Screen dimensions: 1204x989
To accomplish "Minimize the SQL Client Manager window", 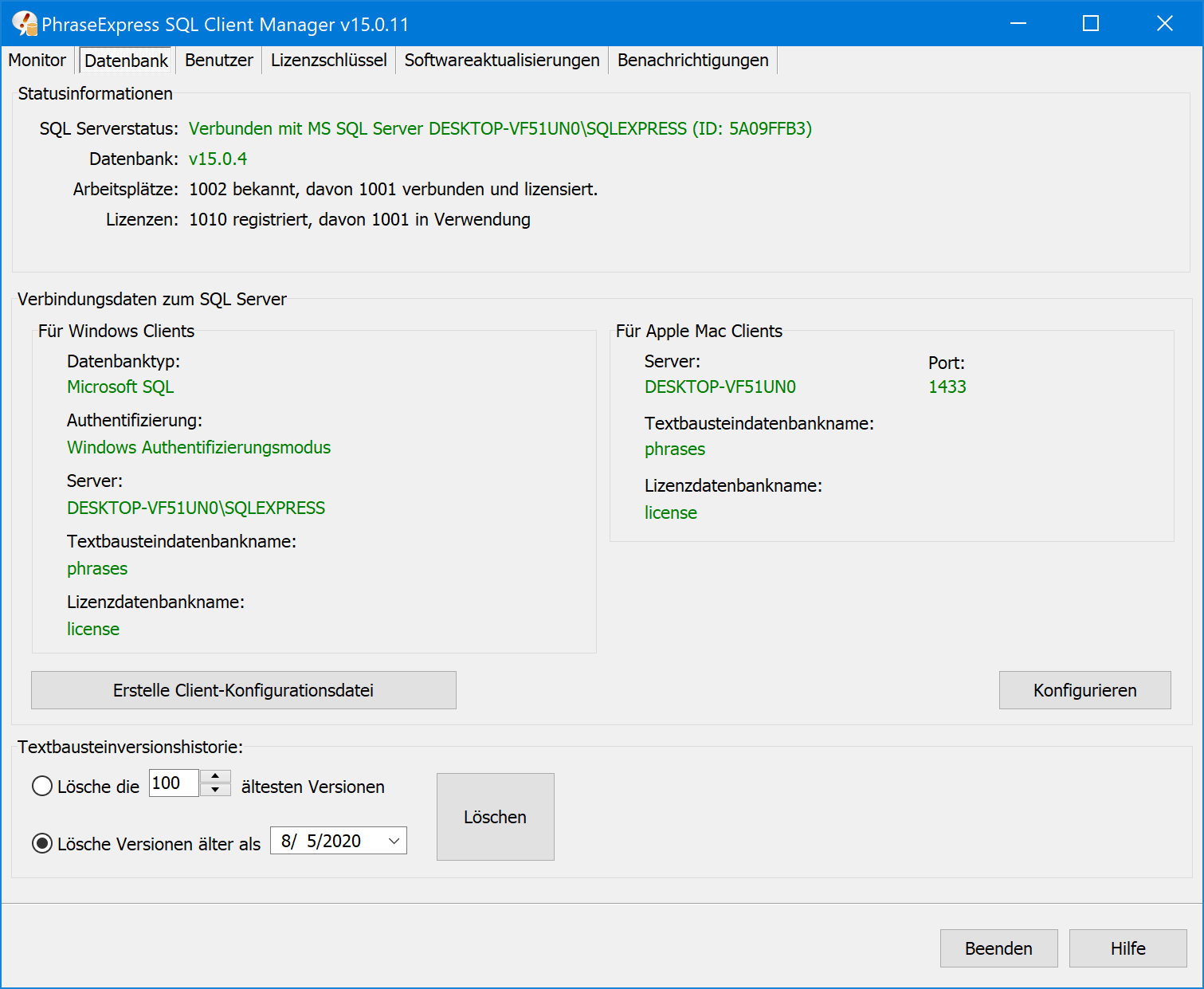I will (1018, 24).
